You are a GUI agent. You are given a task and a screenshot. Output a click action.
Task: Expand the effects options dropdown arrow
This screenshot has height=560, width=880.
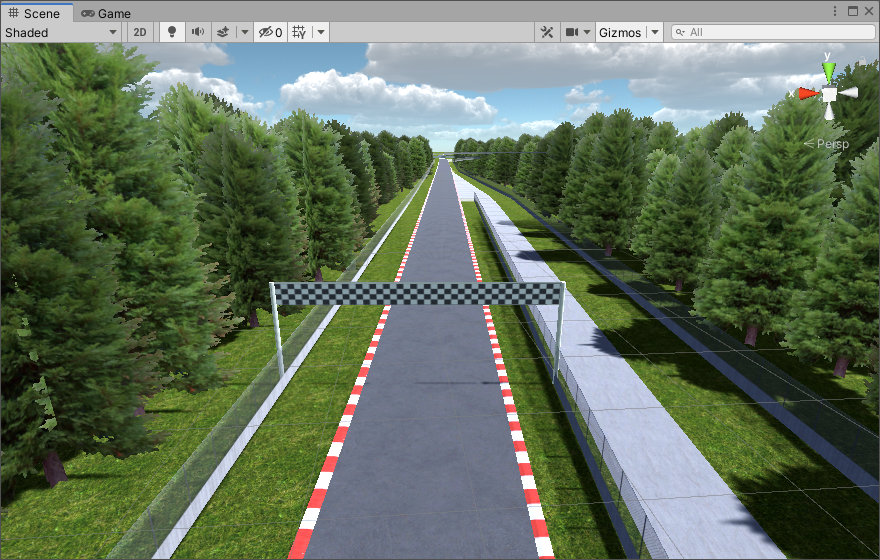point(244,33)
